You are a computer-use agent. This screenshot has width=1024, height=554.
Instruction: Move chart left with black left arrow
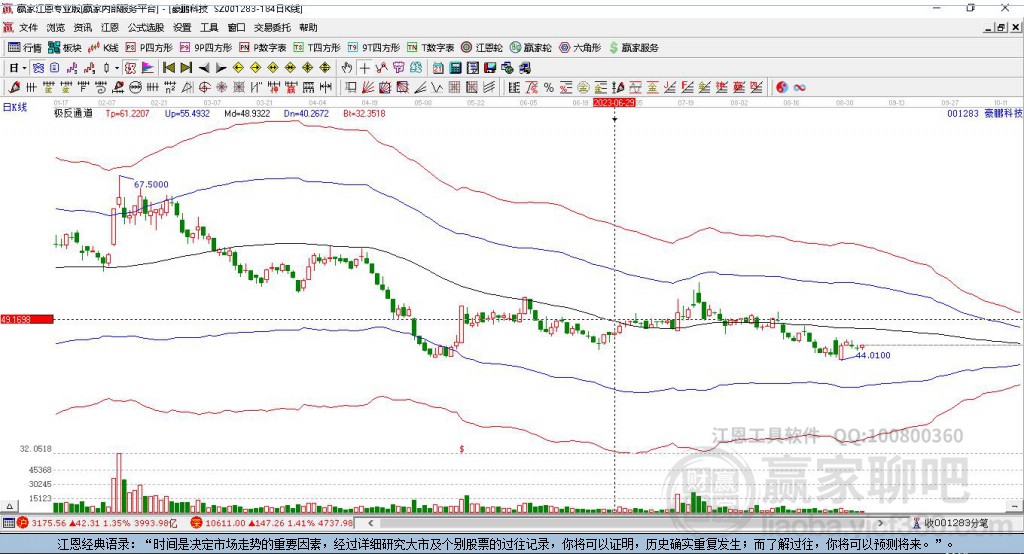(204, 68)
